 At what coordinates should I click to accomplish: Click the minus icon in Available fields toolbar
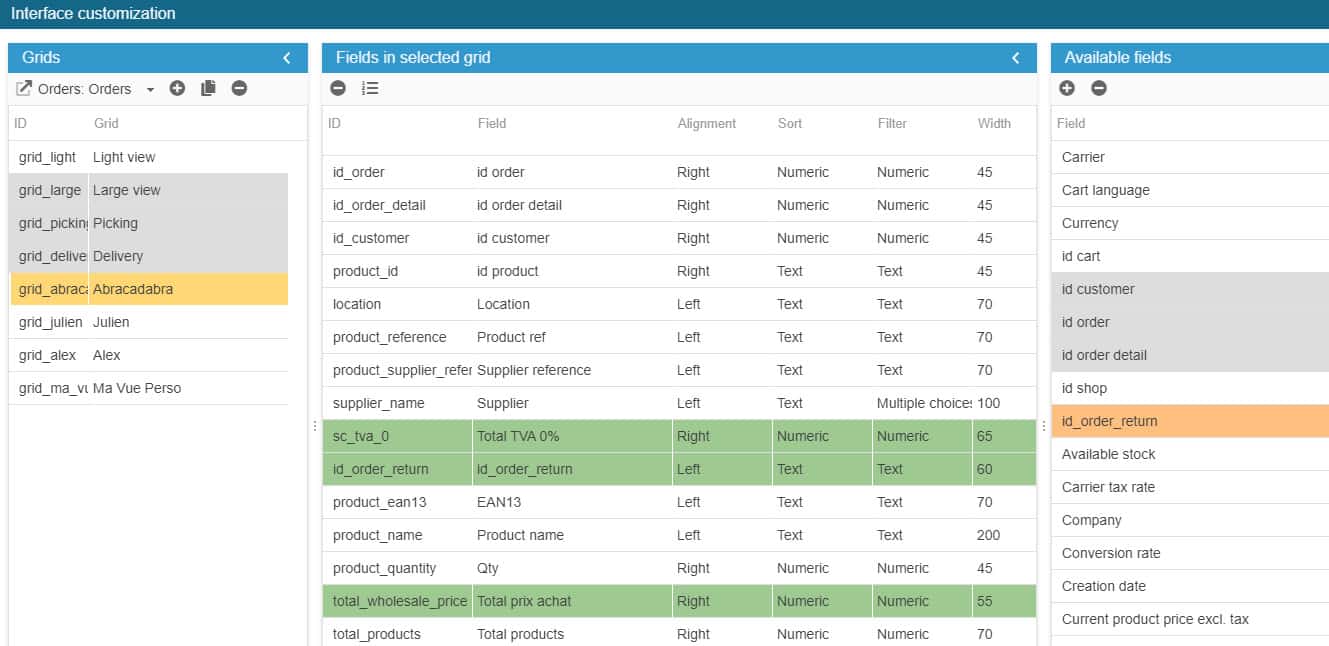coord(1099,88)
